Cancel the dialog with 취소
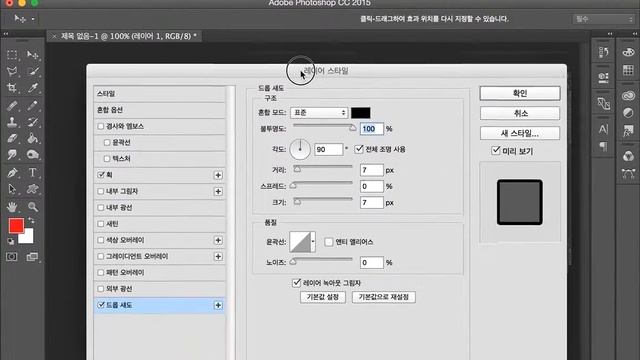This screenshot has height=360, width=640. (x=520, y=113)
